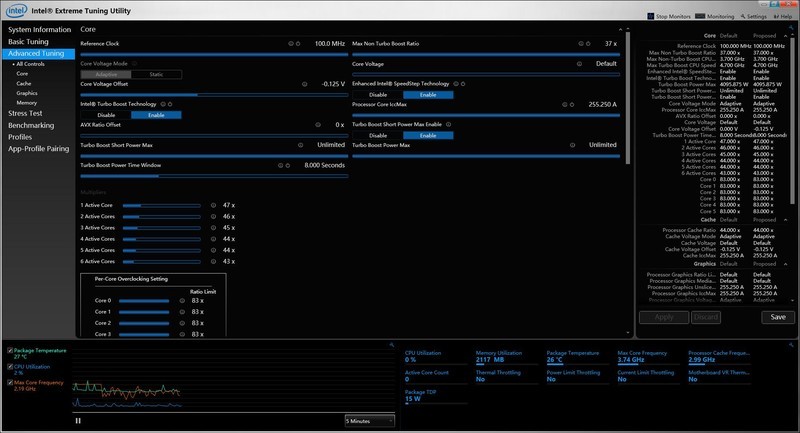Viewport: 800px width, 433px height.
Task: Click the info icon for Core Voltage
Action: [579, 64]
